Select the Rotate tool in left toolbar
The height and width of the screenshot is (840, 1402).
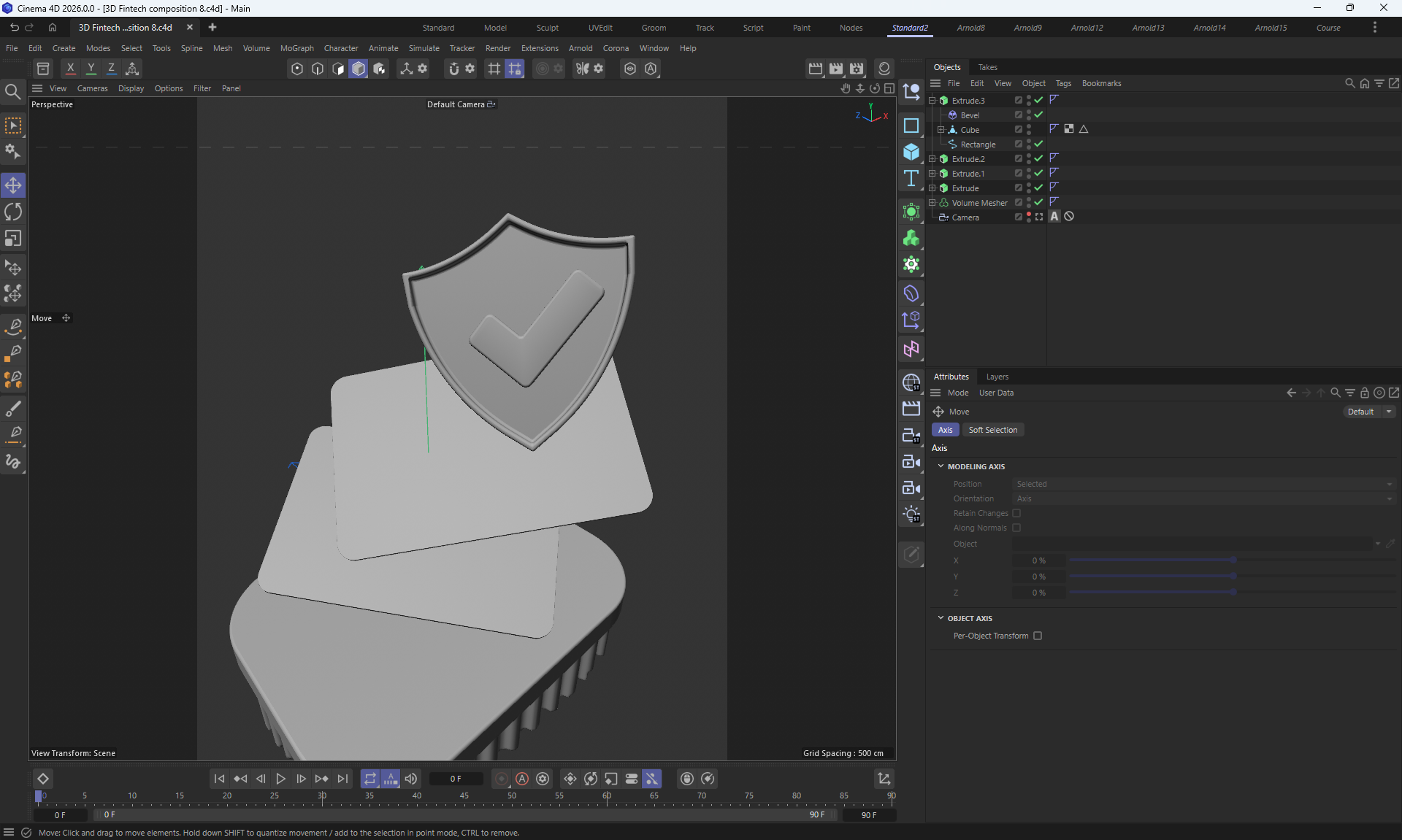[13, 212]
